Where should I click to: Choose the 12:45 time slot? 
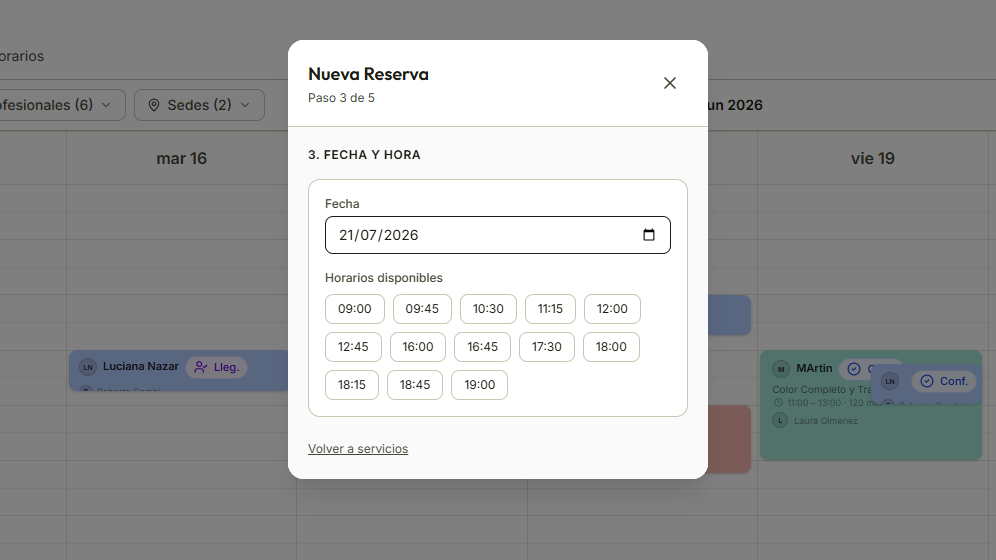(353, 347)
